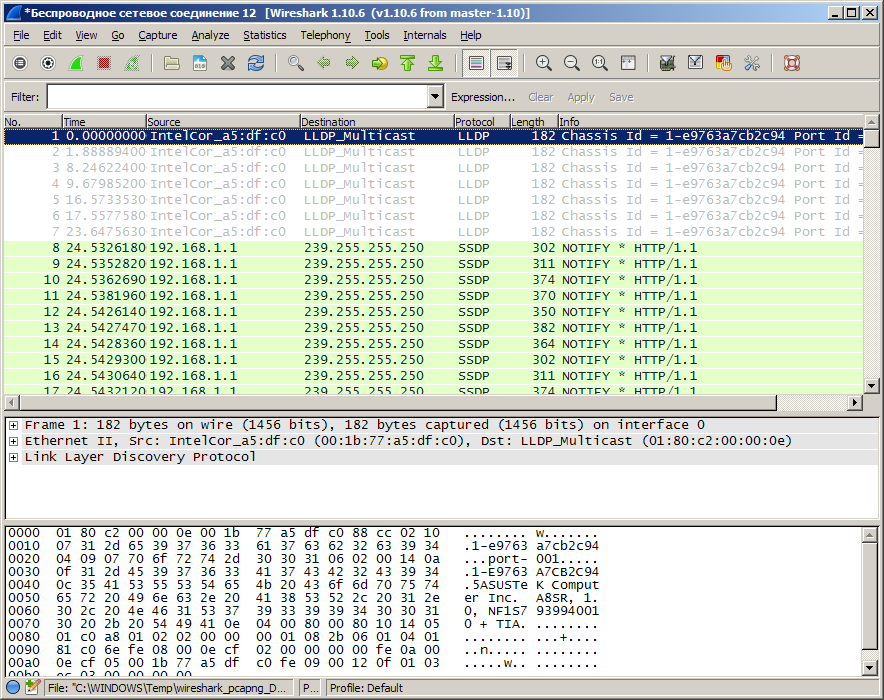Apply the display filter
The width and height of the screenshot is (884, 700).
click(x=581, y=97)
